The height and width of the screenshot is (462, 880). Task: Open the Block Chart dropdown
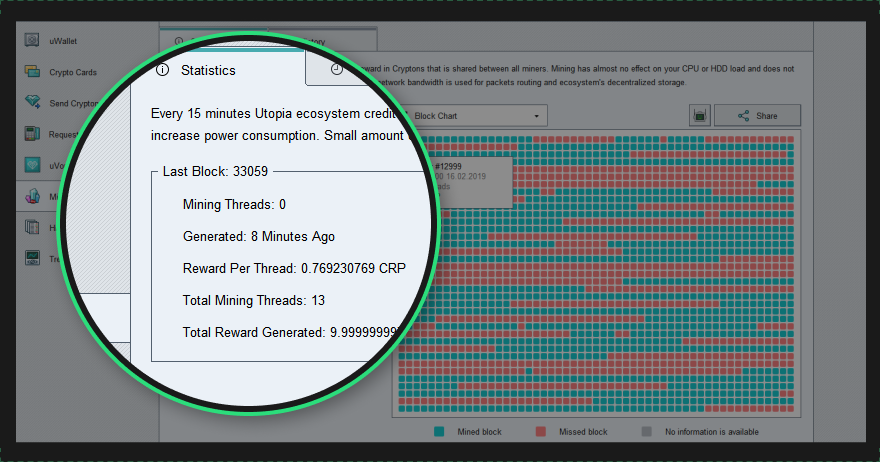(476, 116)
